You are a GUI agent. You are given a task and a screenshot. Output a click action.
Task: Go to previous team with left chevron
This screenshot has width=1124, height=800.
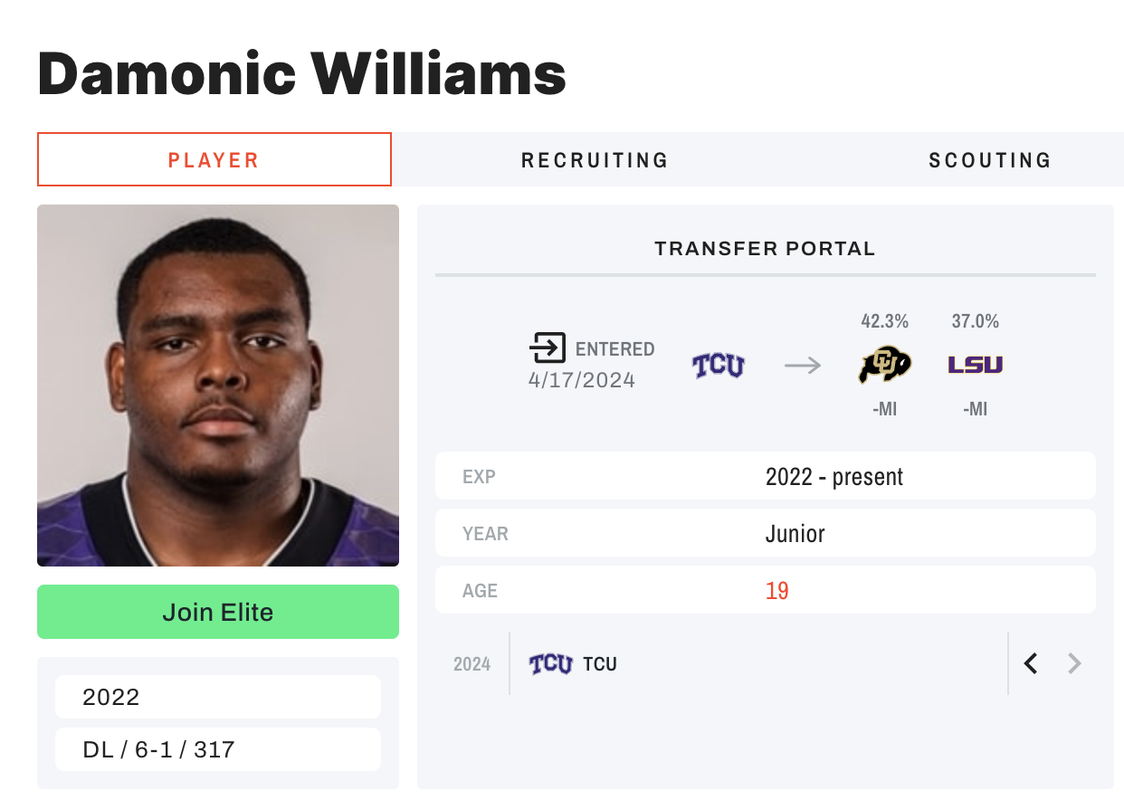tap(1031, 664)
